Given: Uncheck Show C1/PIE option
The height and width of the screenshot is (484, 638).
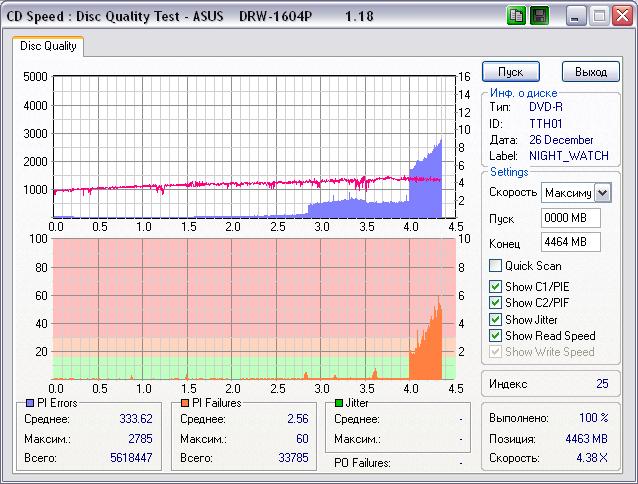Looking at the screenshot, I should (495, 287).
